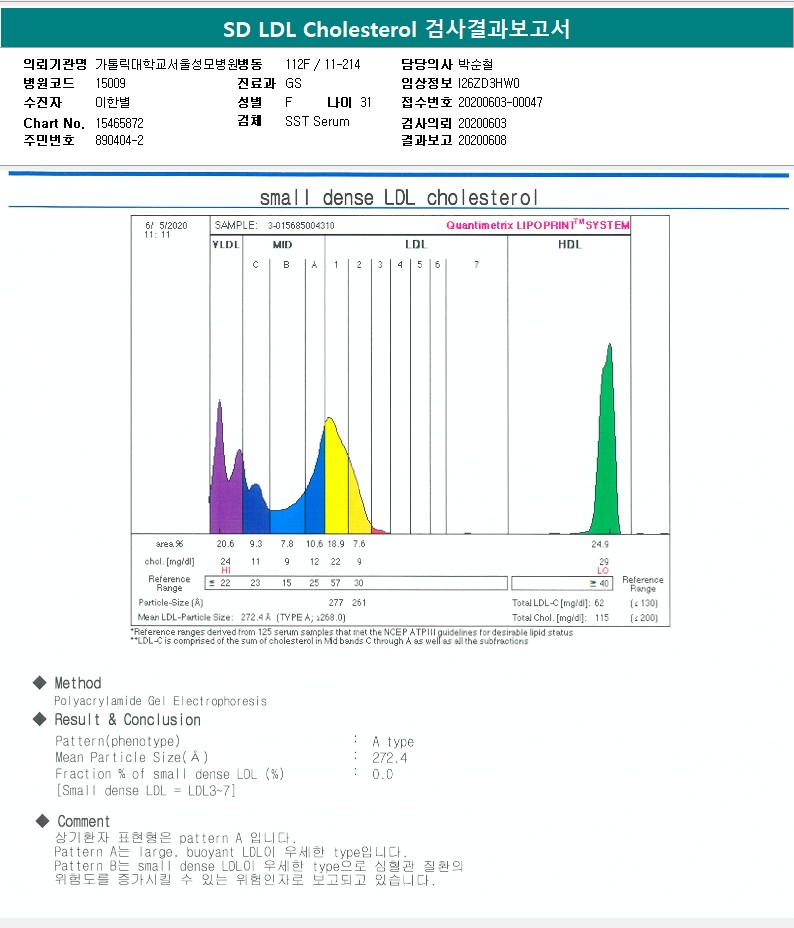The width and height of the screenshot is (794, 928).
Task: Click the clinical info code 'I26ZD3HW0'
Action: [489, 83]
